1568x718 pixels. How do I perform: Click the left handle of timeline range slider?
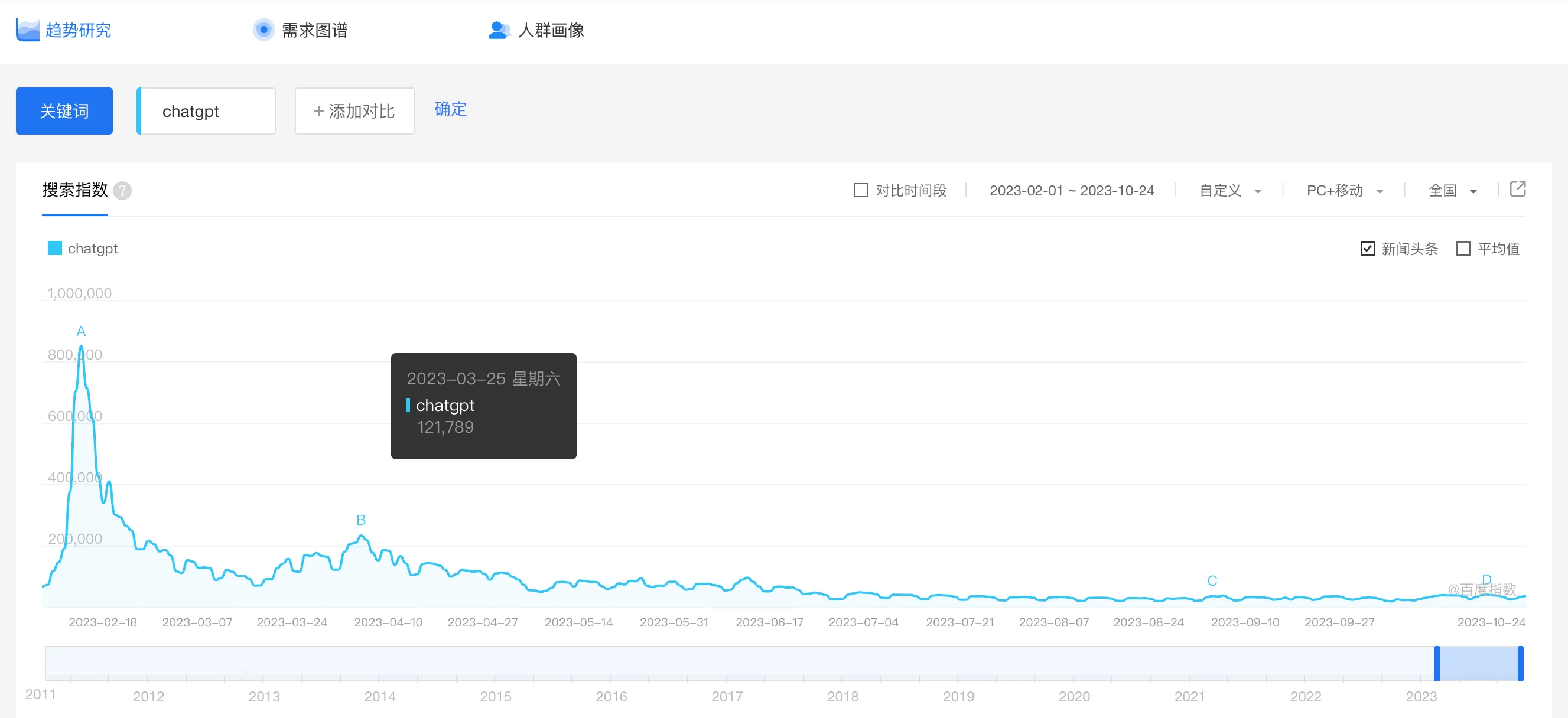1436,663
